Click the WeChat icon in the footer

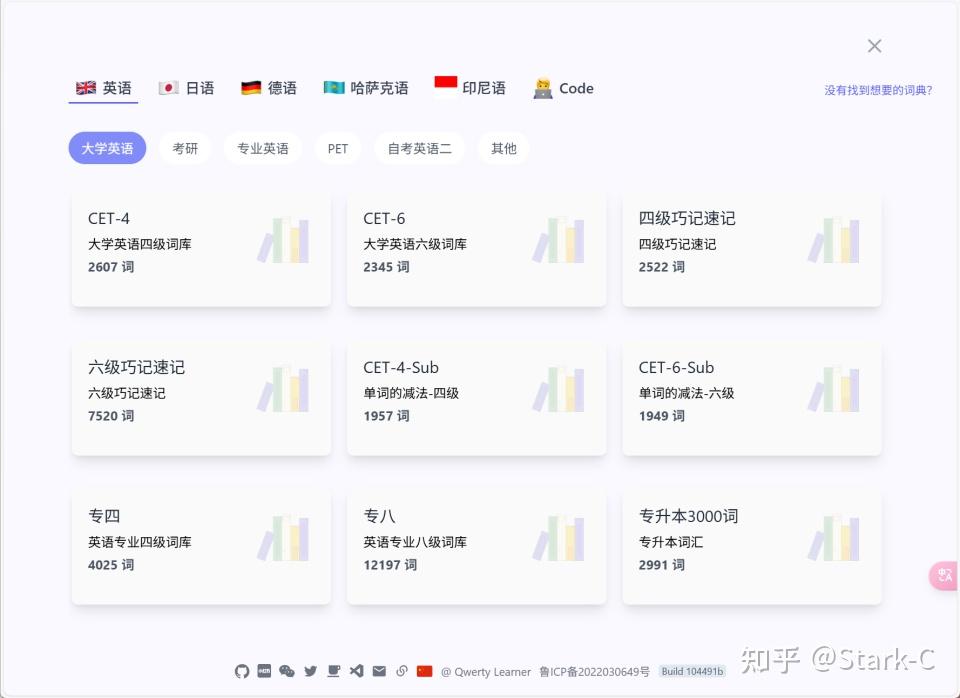tap(287, 671)
